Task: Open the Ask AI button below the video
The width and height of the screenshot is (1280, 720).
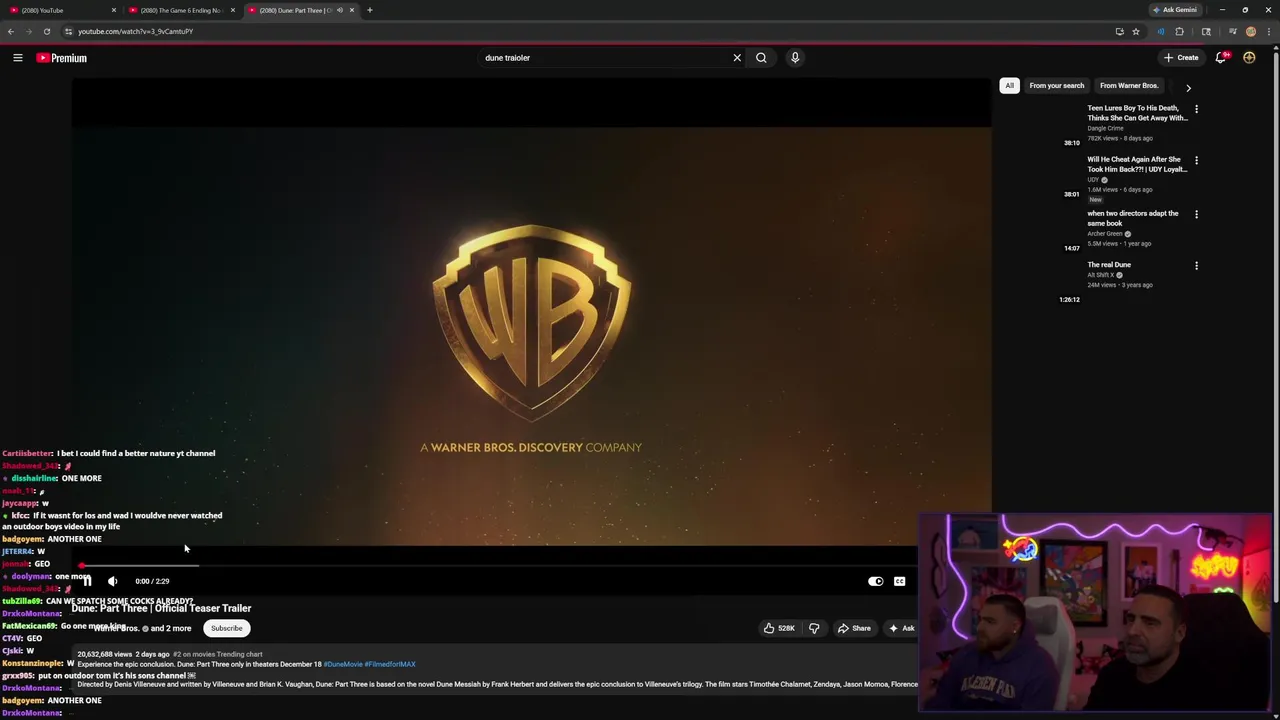Action: pos(901,628)
